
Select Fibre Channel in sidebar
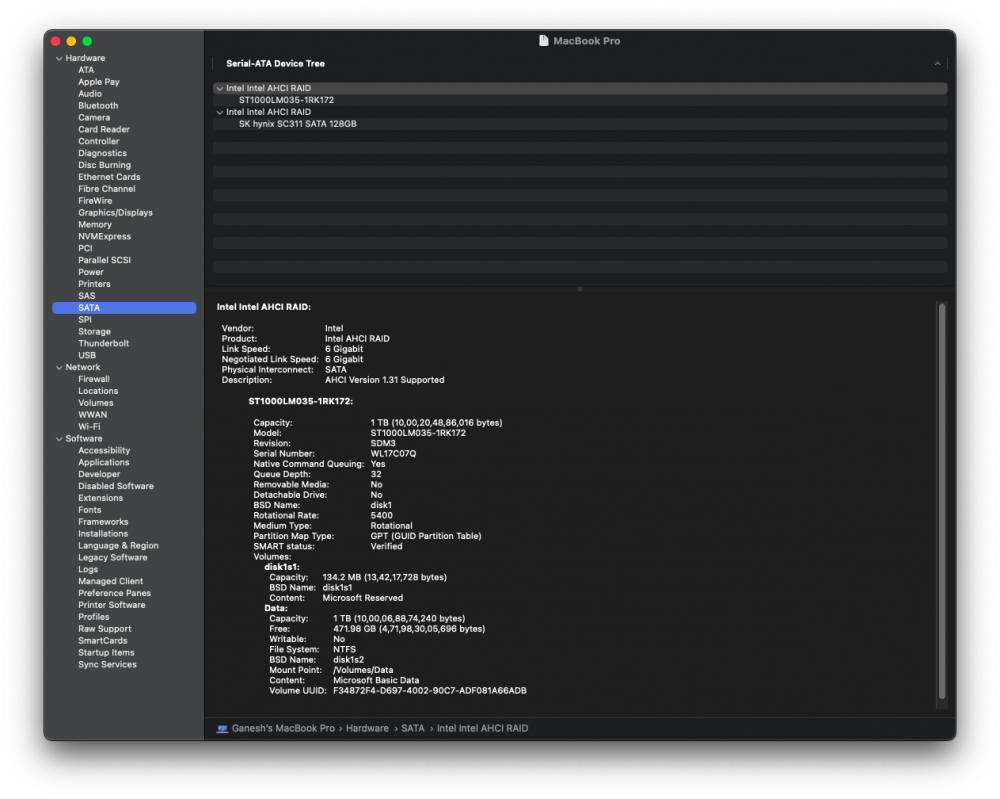pos(107,189)
